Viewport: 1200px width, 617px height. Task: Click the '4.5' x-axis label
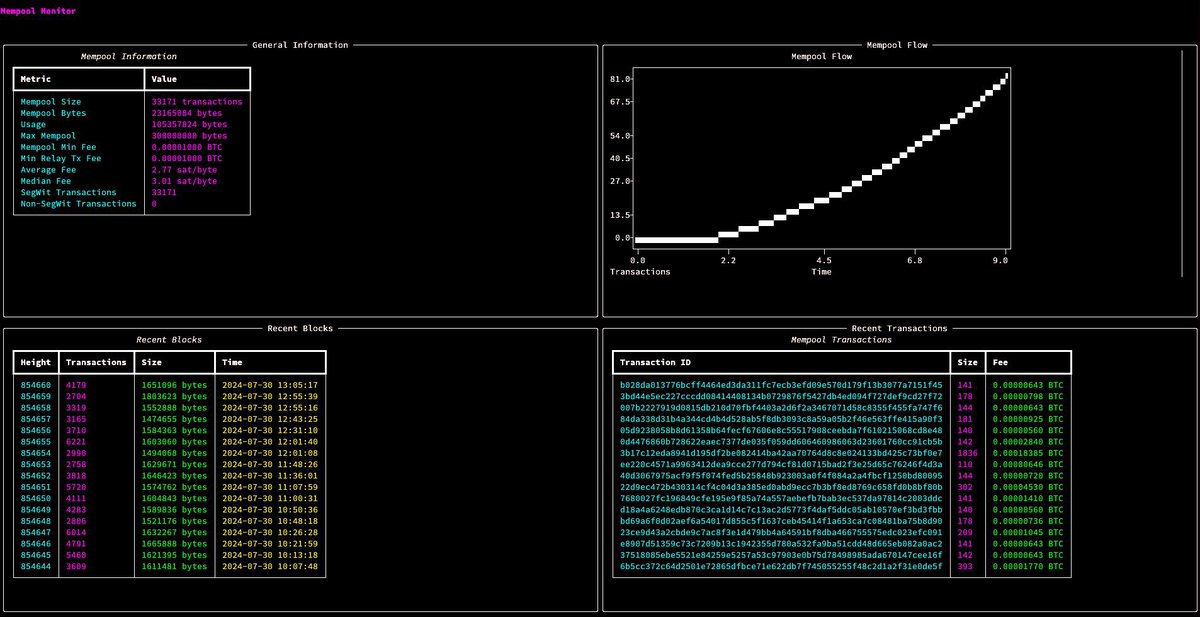coord(822,260)
